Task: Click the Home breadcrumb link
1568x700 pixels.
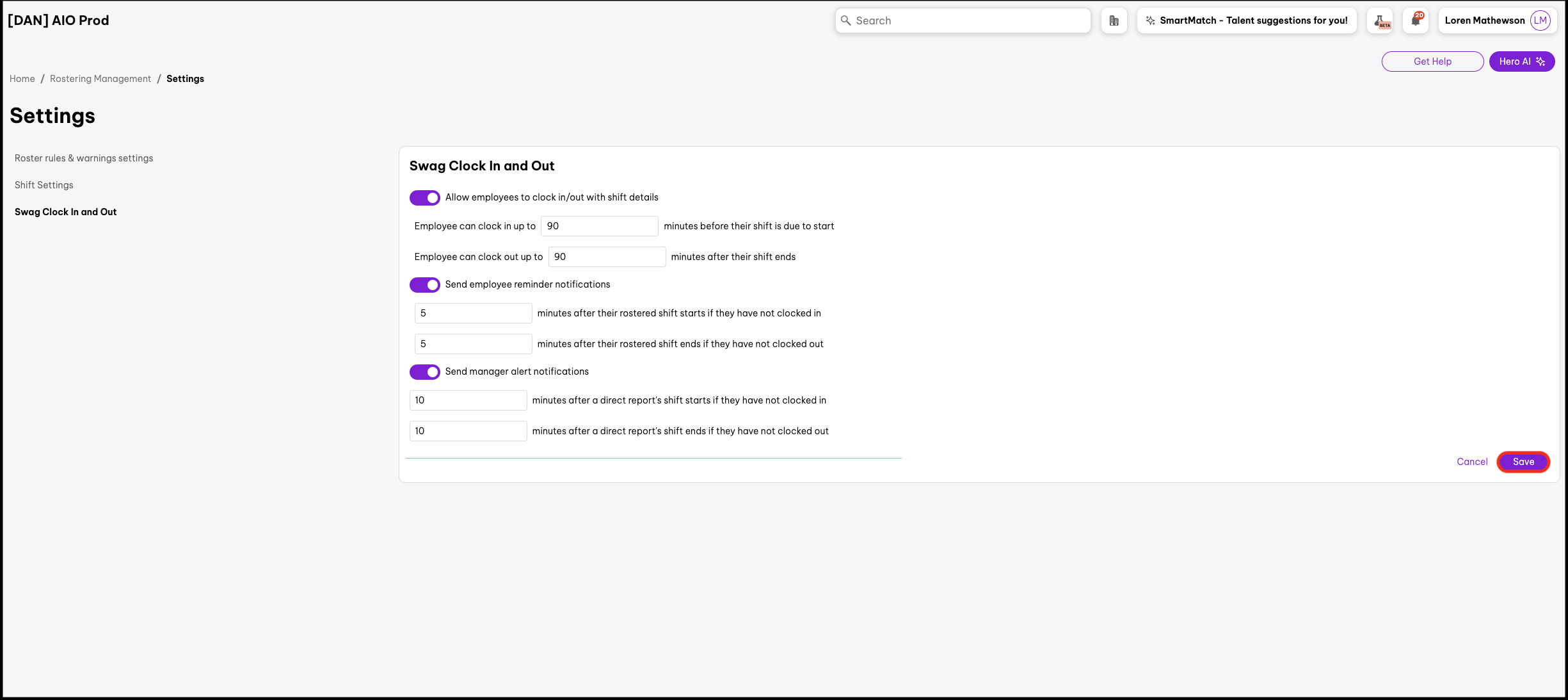Action: click(22, 79)
